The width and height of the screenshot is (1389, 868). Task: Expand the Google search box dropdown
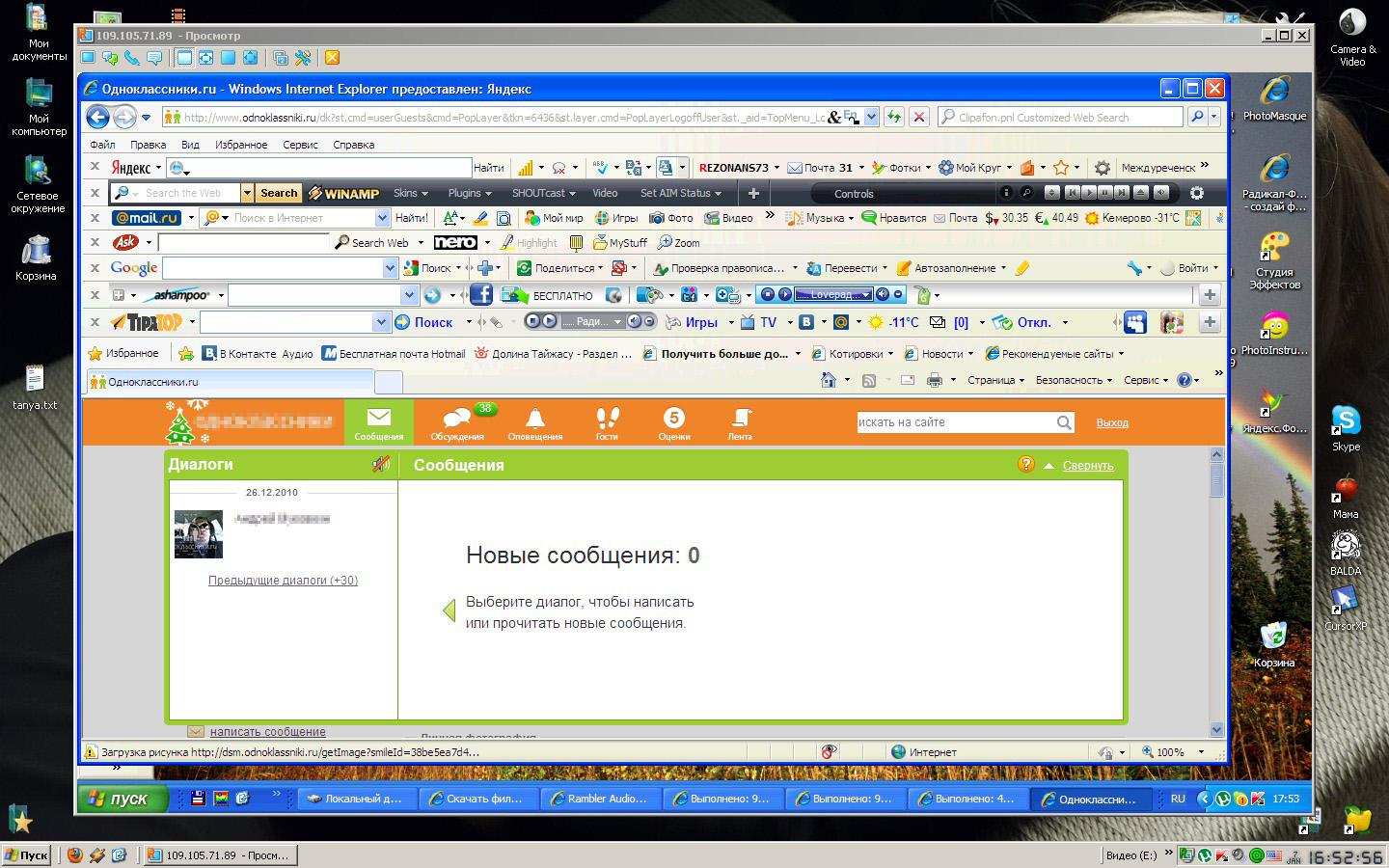pos(390,268)
